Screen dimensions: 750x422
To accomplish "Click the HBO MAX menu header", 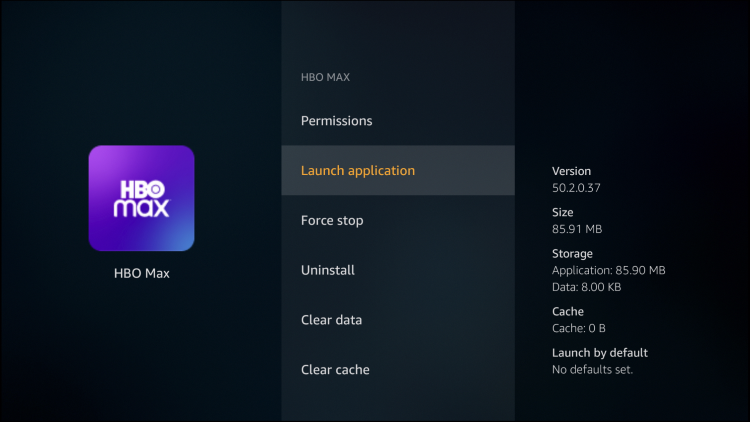I will tap(327, 77).
